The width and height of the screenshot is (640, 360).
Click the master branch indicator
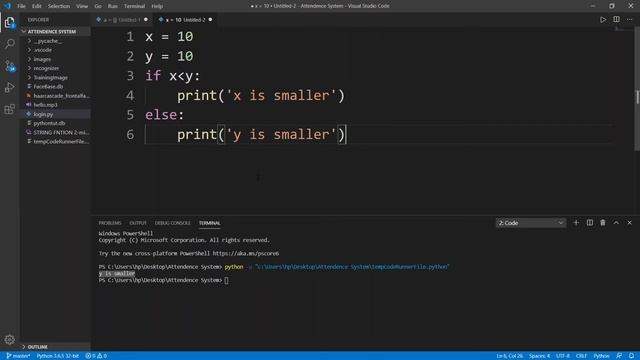(18, 356)
